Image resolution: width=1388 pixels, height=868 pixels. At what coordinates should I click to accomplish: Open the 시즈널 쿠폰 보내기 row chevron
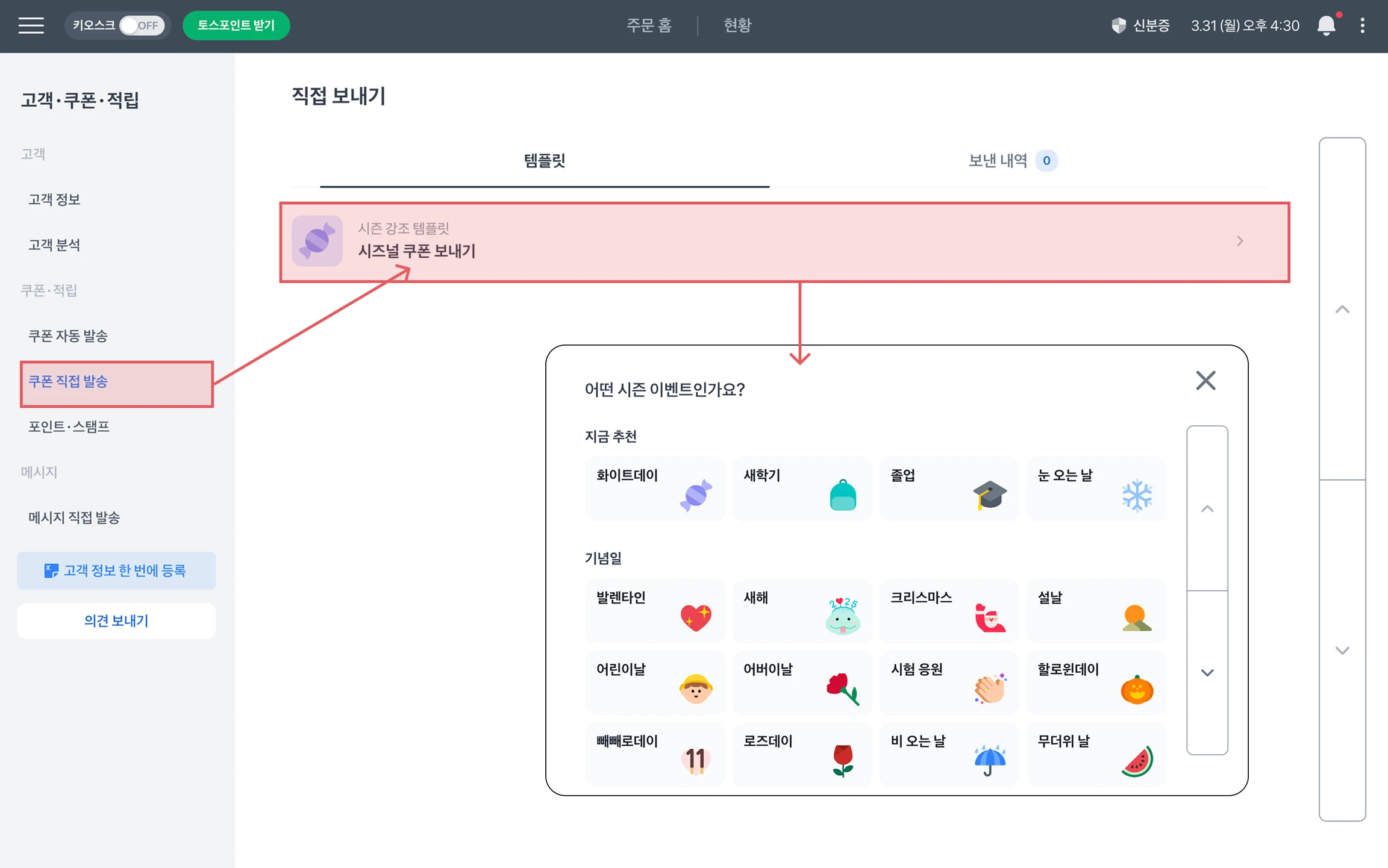click(x=1240, y=241)
